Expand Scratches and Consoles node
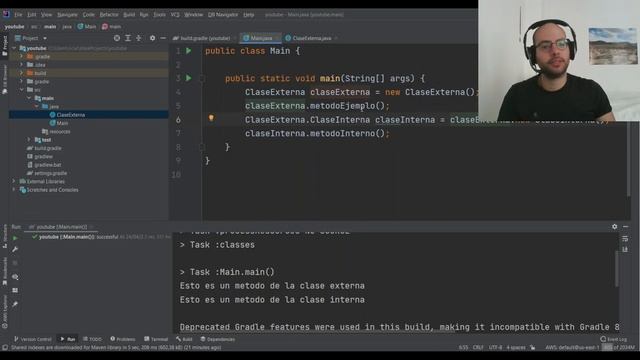The image size is (640, 360). [x=14, y=190]
